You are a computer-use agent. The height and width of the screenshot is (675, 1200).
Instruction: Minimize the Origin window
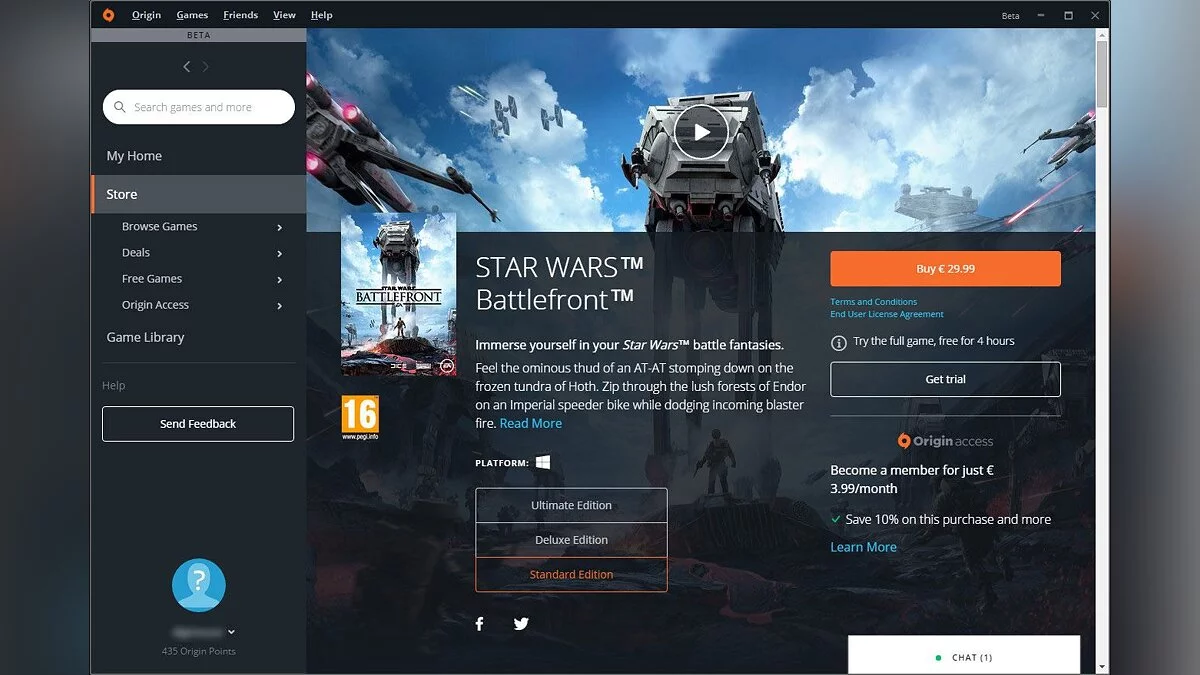click(1043, 16)
